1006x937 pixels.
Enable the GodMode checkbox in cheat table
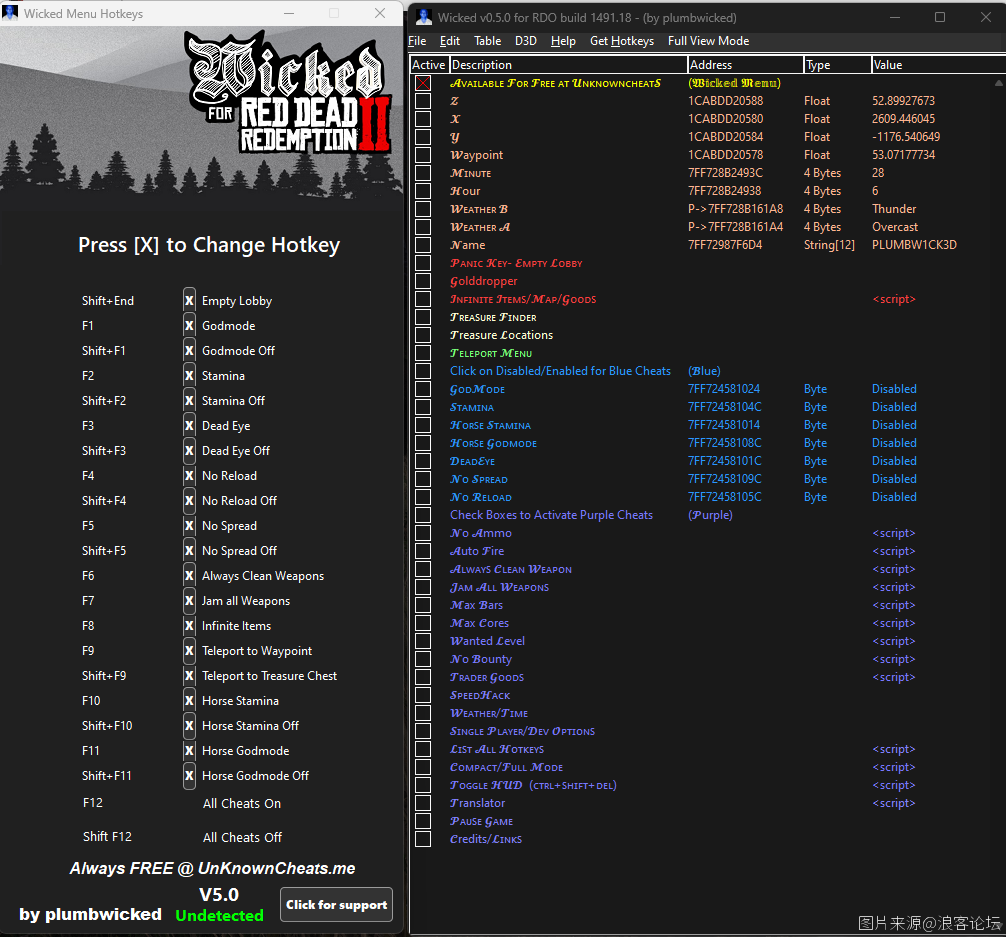coord(423,389)
